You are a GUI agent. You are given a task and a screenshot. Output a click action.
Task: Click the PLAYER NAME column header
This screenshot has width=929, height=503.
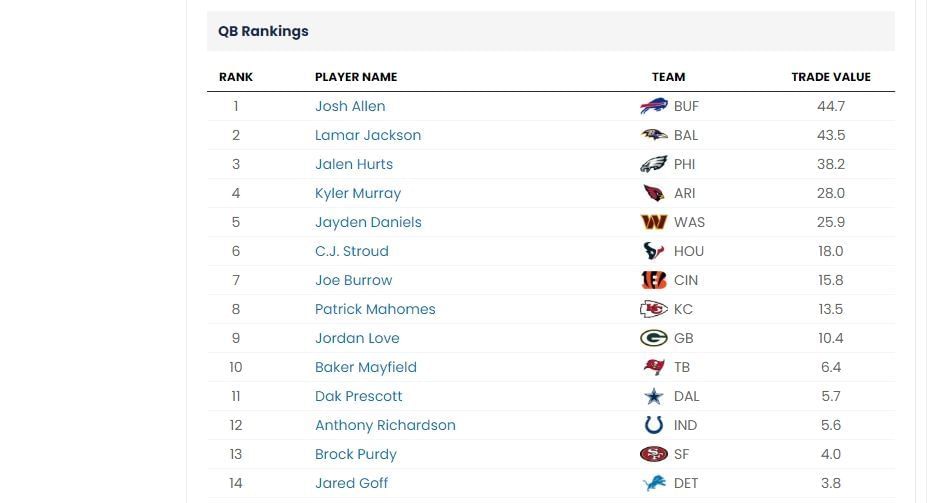pos(356,77)
